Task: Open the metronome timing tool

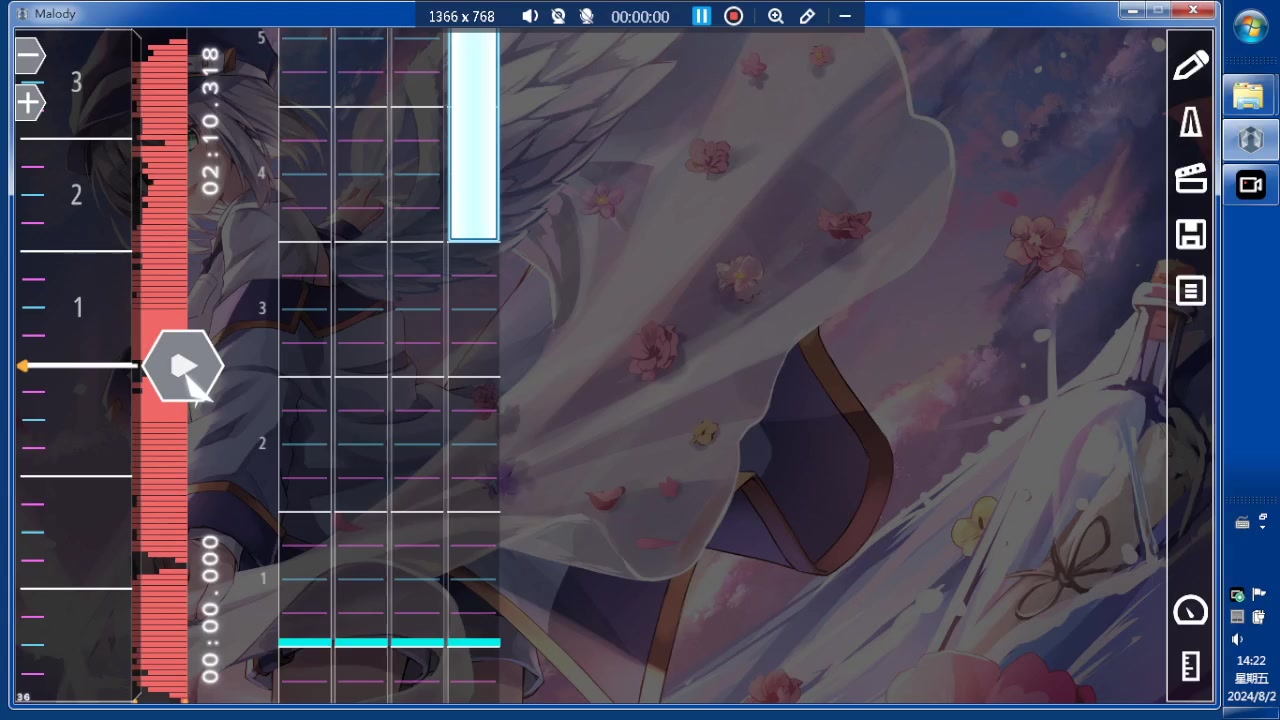Action: [x=1190, y=123]
